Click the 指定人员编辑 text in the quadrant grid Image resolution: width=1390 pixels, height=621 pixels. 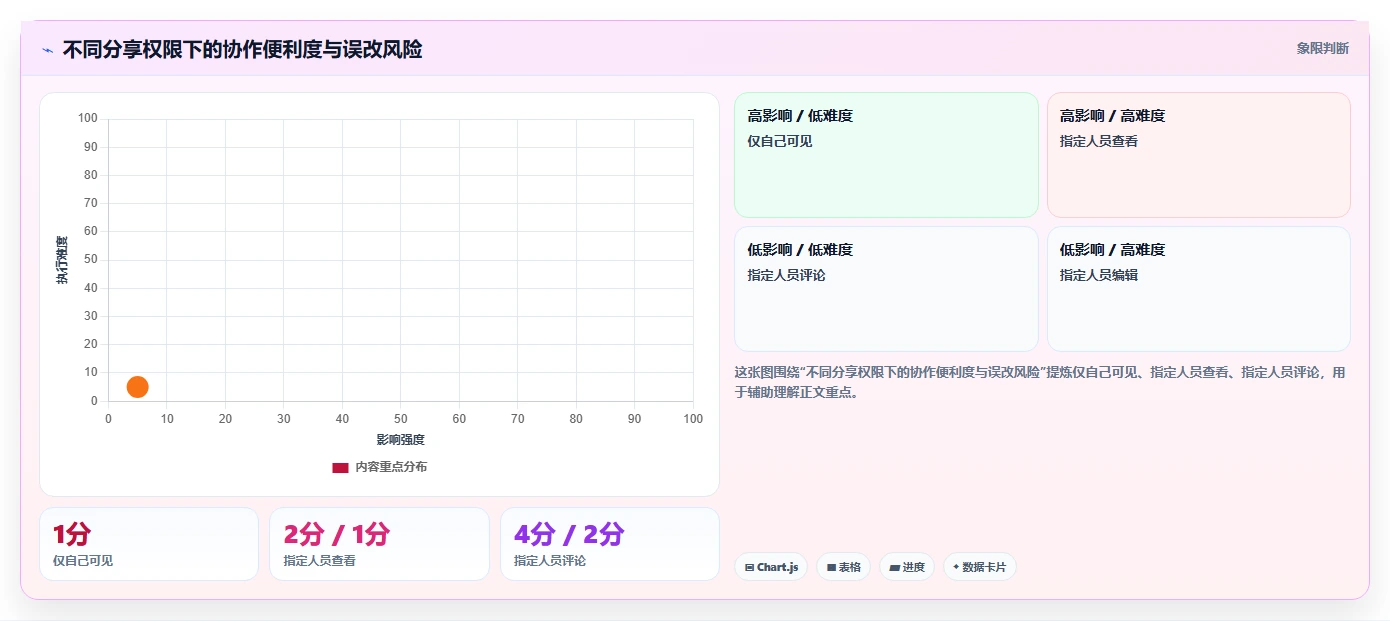point(1099,275)
